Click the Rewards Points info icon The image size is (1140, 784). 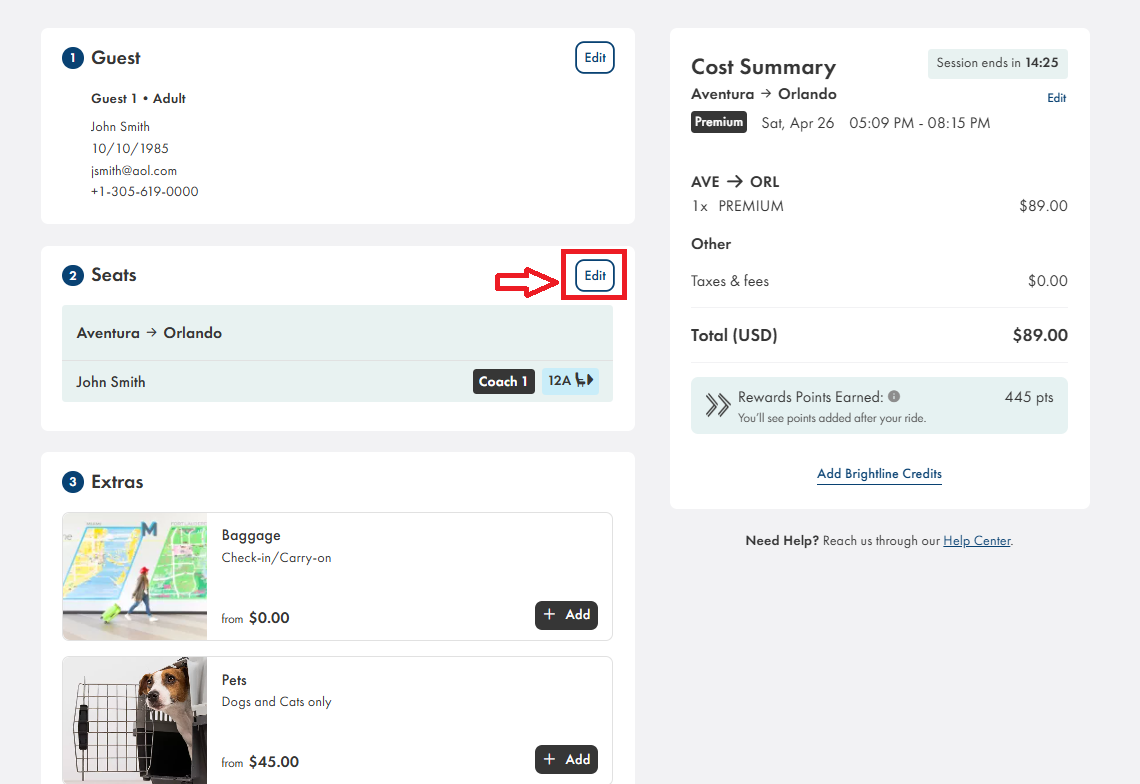tap(894, 396)
